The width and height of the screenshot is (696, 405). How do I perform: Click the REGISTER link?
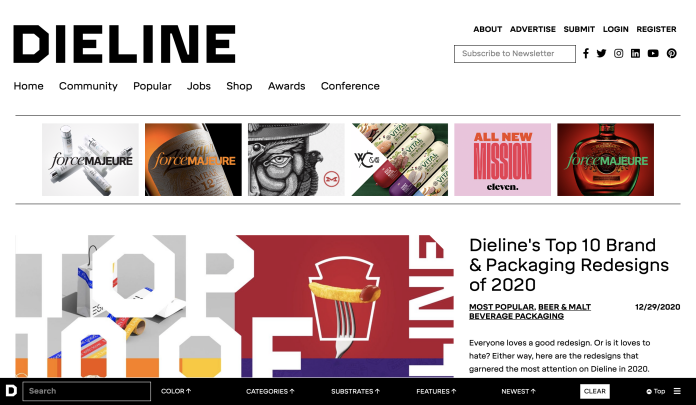click(x=656, y=29)
